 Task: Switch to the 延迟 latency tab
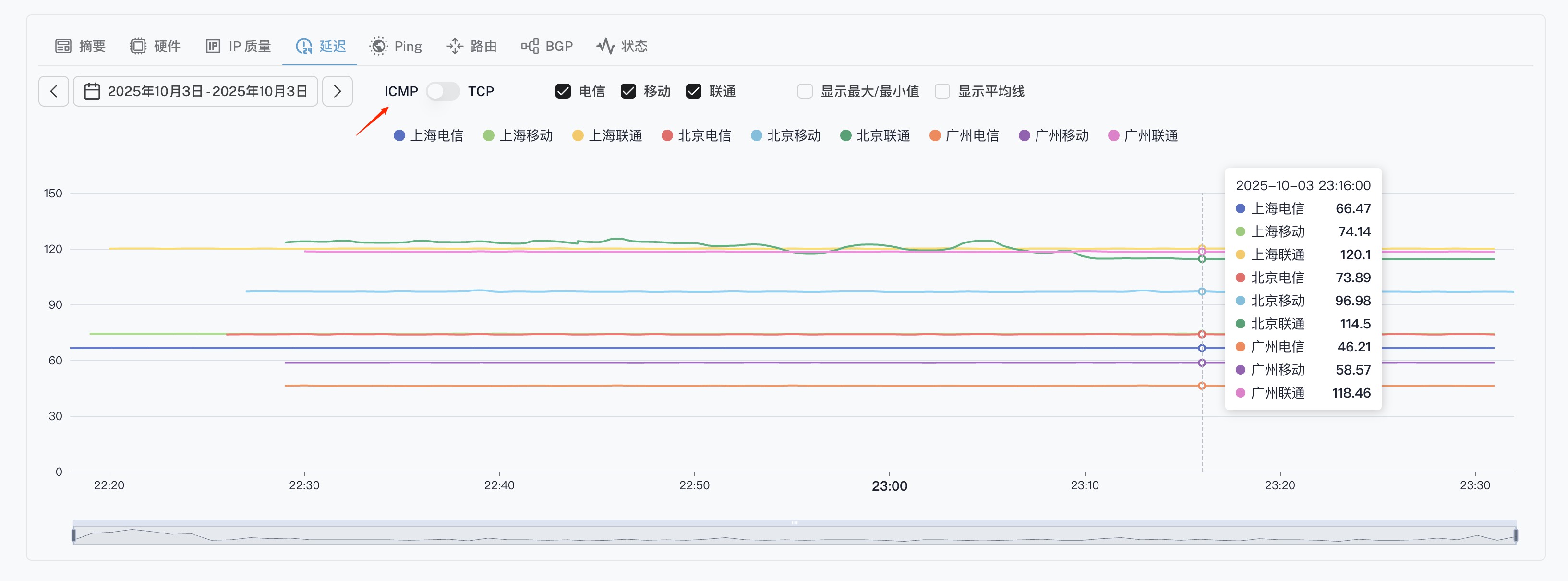320,46
